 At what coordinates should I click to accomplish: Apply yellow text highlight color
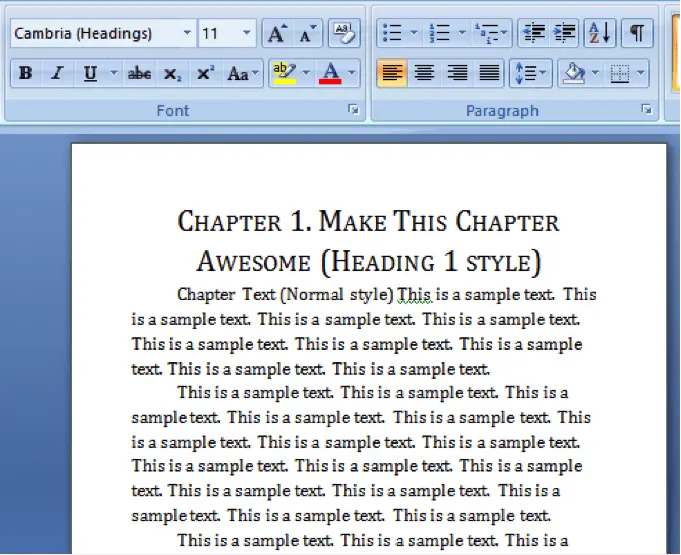pos(284,73)
